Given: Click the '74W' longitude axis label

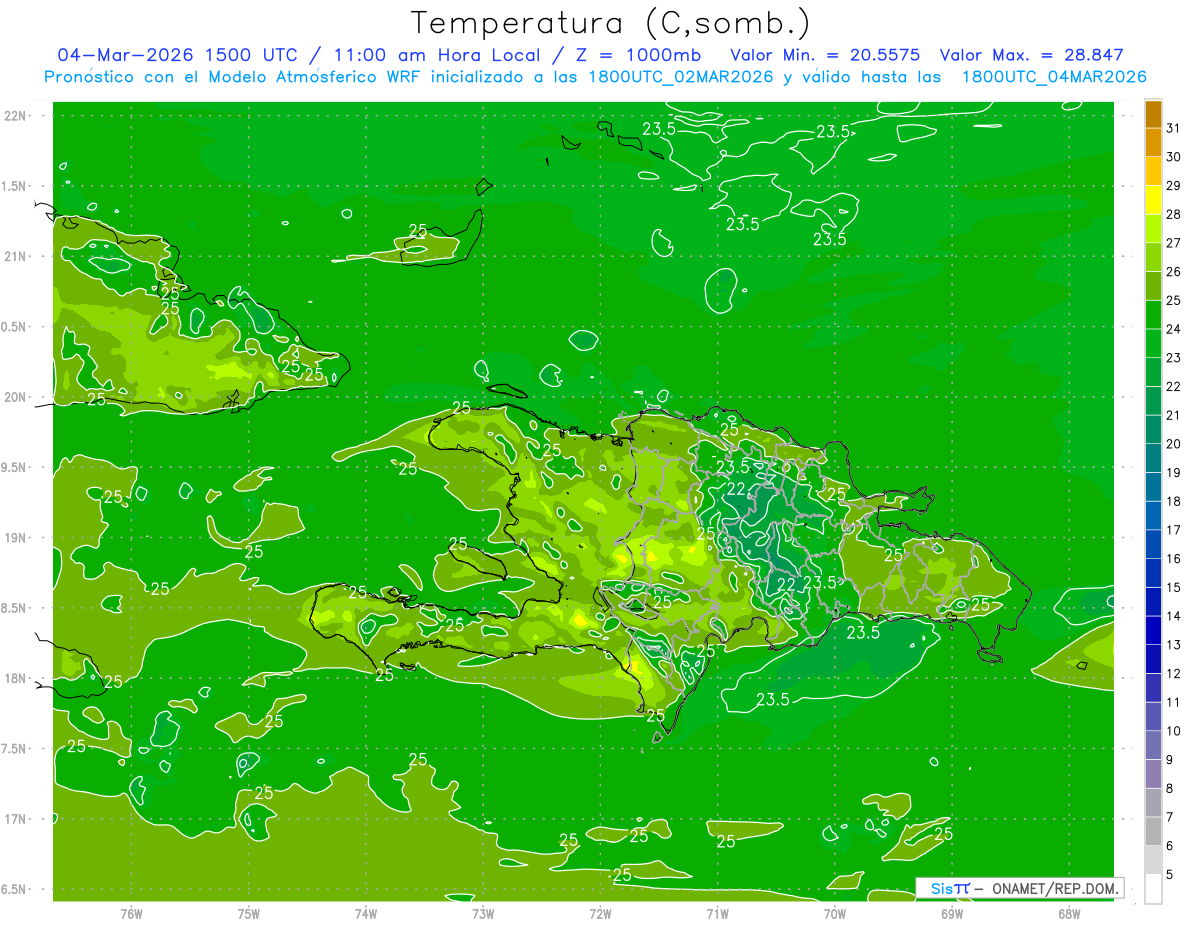Looking at the screenshot, I should 366,913.
